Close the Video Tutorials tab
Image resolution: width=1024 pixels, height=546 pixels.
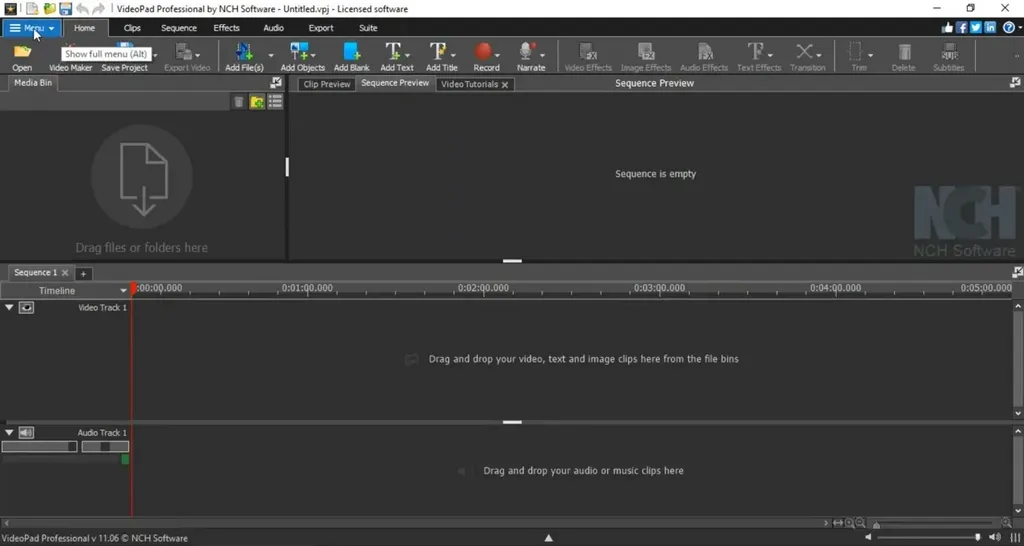505,85
